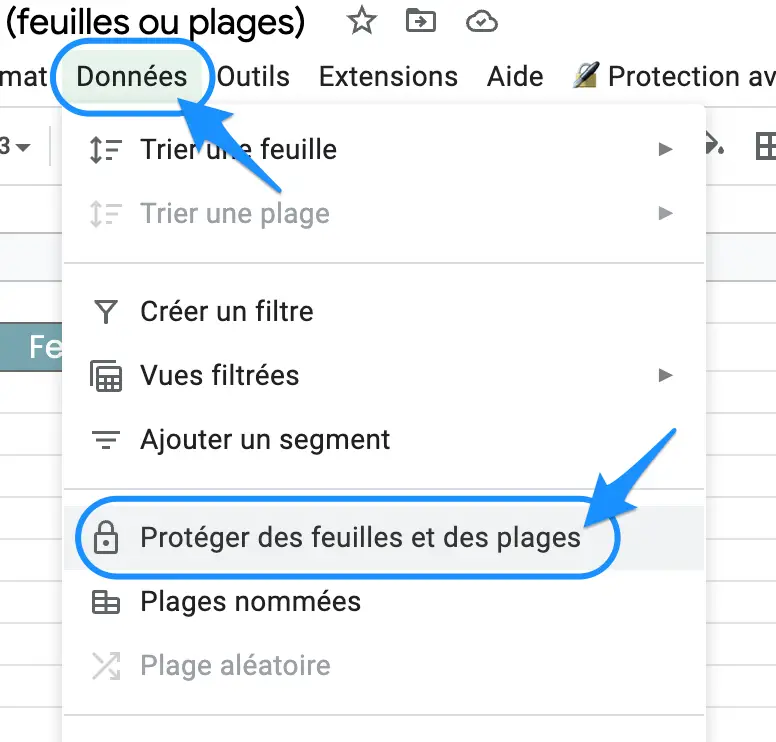Open the font size dropdown arrow
The width and height of the screenshot is (776, 742).
[x=23, y=147]
